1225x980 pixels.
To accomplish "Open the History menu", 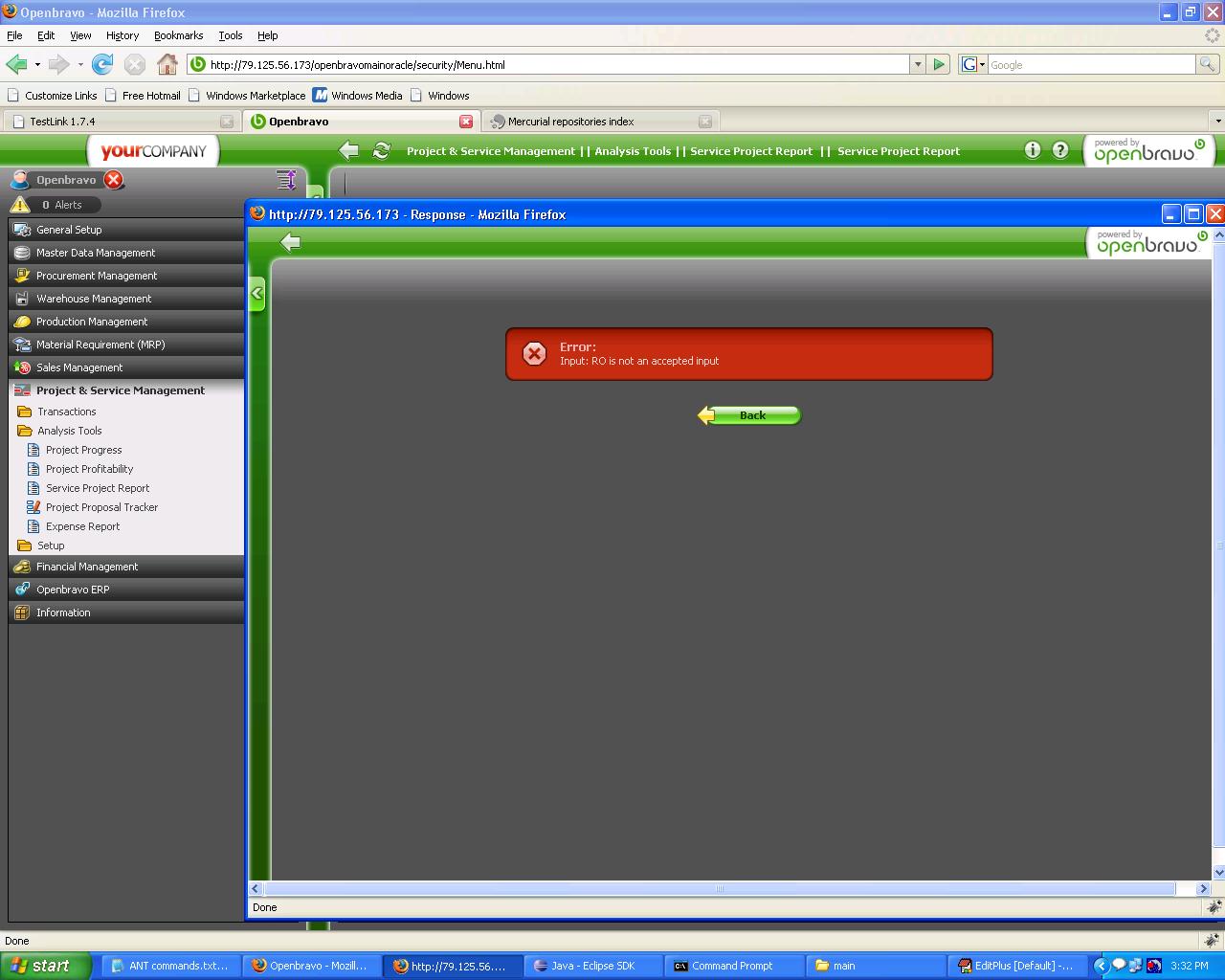I will (x=122, y=35).
